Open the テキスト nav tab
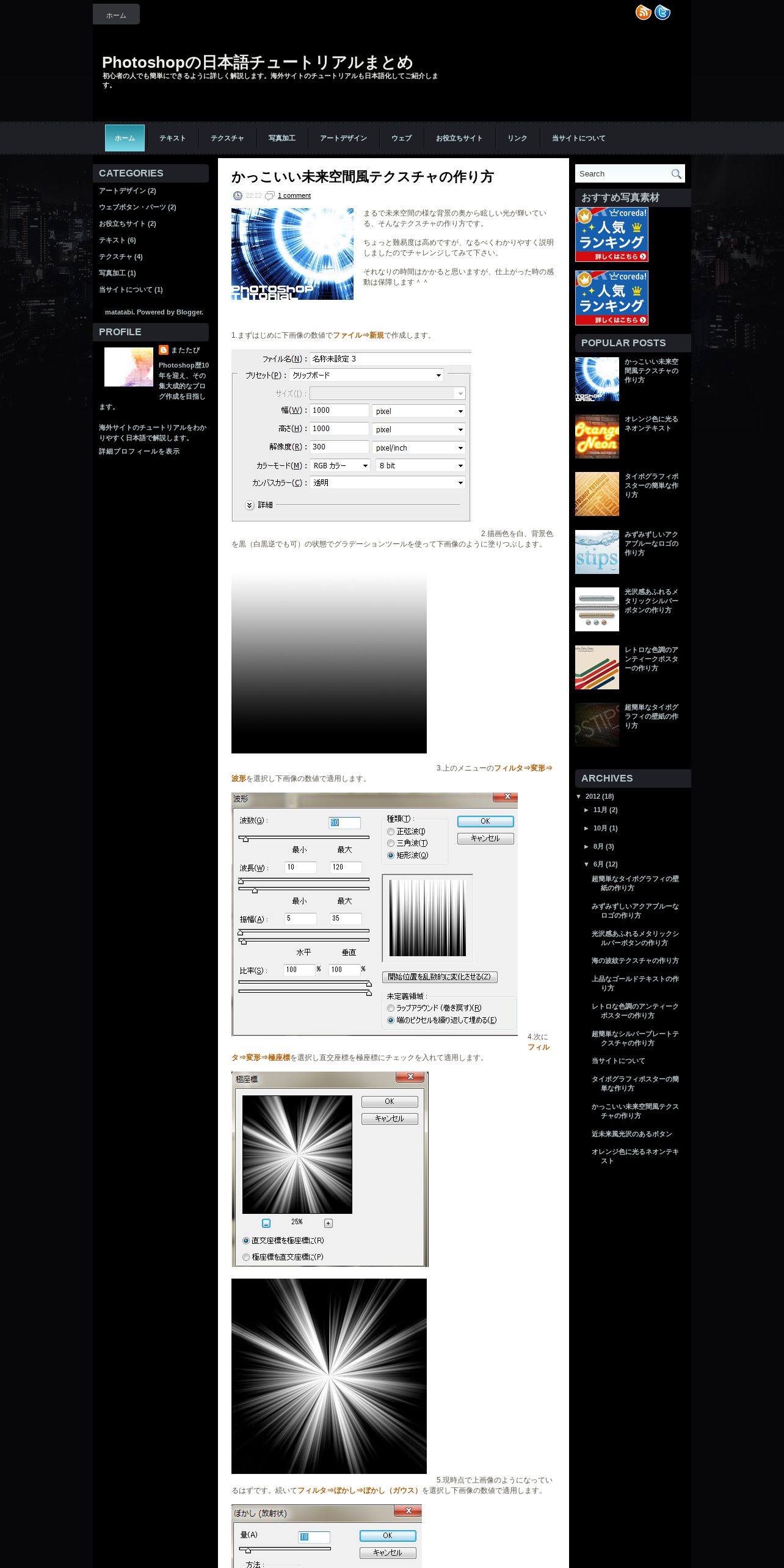Viewport: 784px width, 1568px height. 173,138
